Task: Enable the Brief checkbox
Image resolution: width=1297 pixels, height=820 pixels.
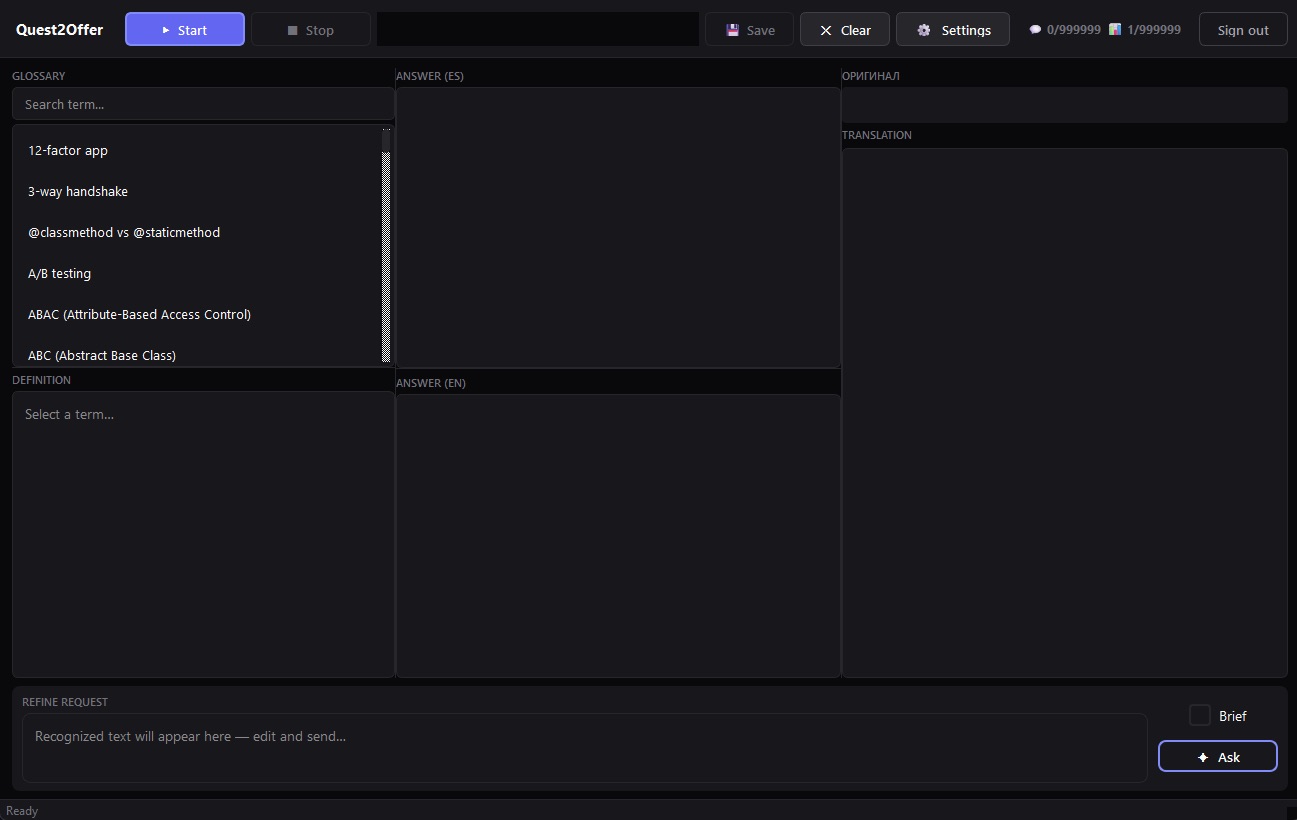Action: coord(1199,715)
